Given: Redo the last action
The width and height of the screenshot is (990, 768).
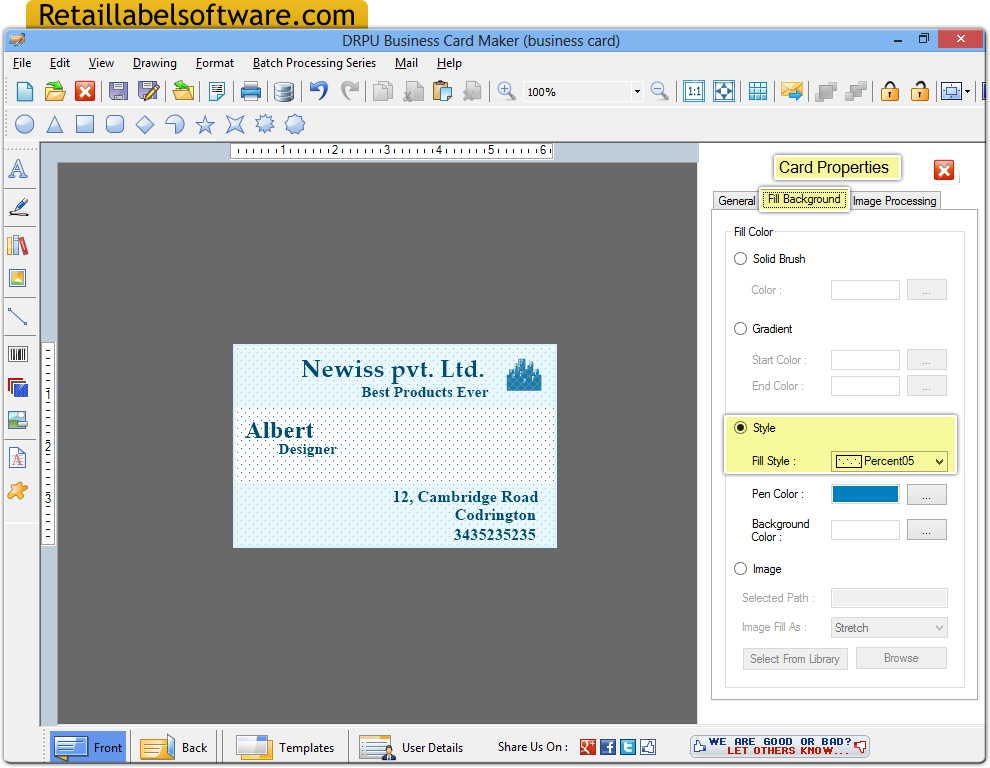Looking at the screenshot, I should pos(349,92).
